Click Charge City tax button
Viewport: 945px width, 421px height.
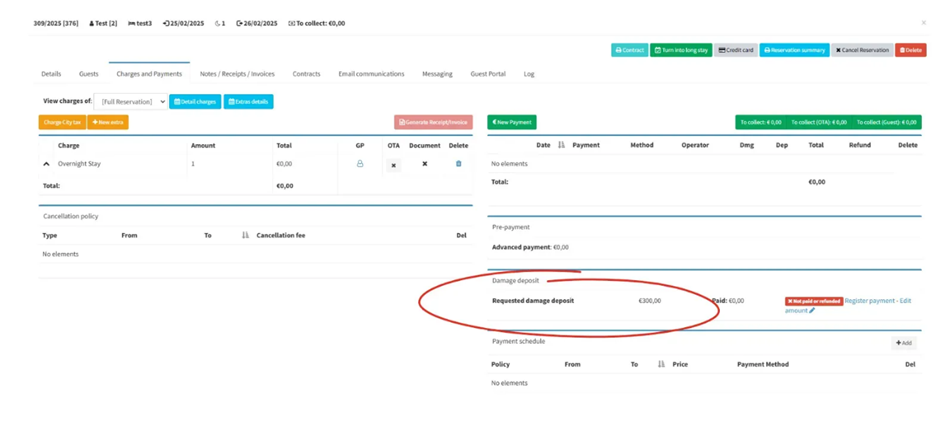(x=62, y=122)
